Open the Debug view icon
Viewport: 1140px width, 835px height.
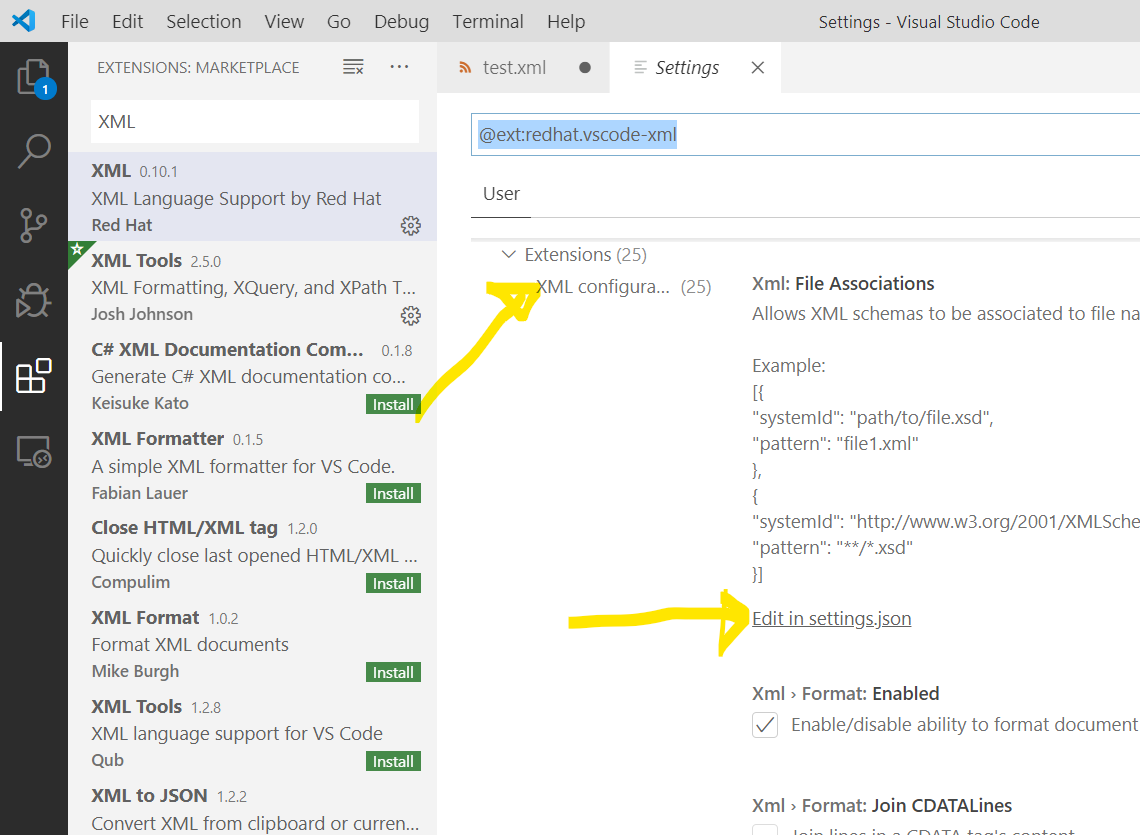[x=33, y=300]
